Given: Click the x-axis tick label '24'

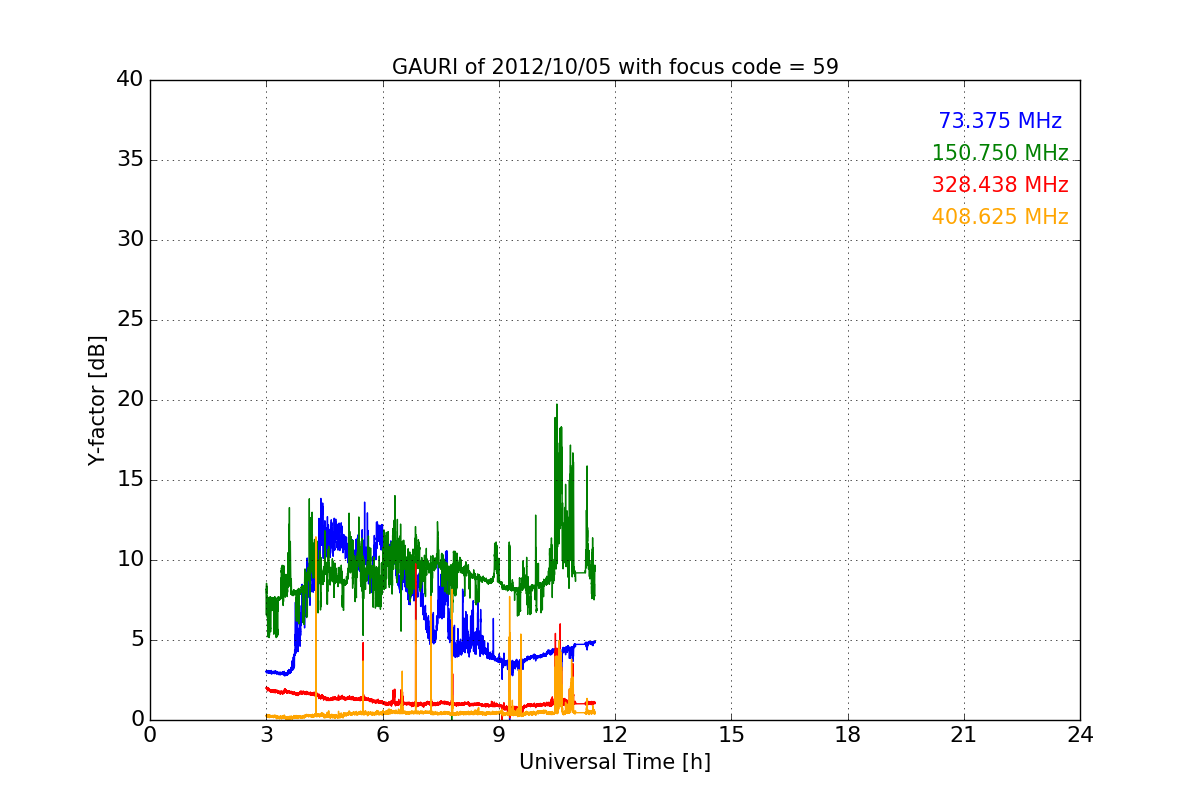Looking at the screenshot, I should (x=1080, y=734).
